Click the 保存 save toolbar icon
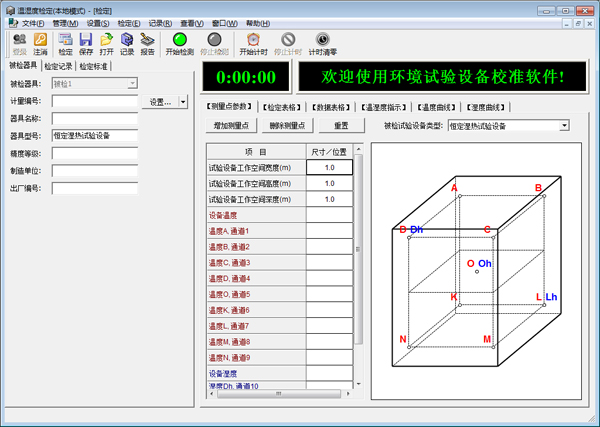600x427 pixels. coord(86,43)
